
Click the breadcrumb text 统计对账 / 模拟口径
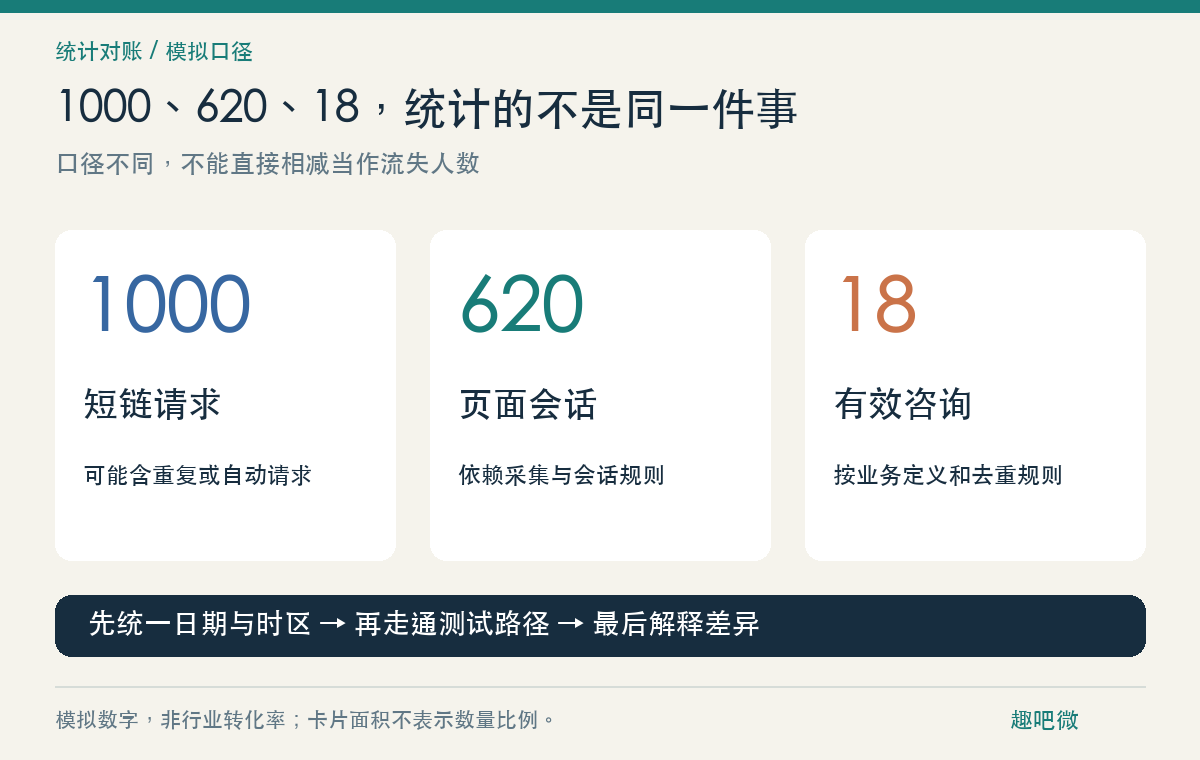click(x=154, y=51)
